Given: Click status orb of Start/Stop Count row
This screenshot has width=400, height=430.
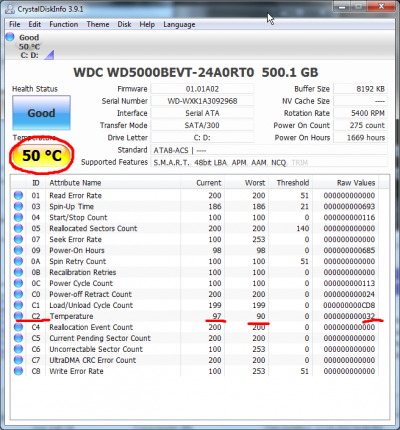Looking at the screenshot, I should (18, 217).
